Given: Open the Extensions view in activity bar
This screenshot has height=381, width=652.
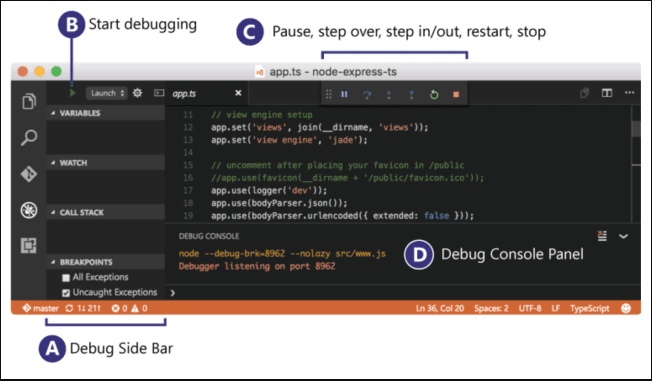Looking at the screenshot, I should point(29,245).
